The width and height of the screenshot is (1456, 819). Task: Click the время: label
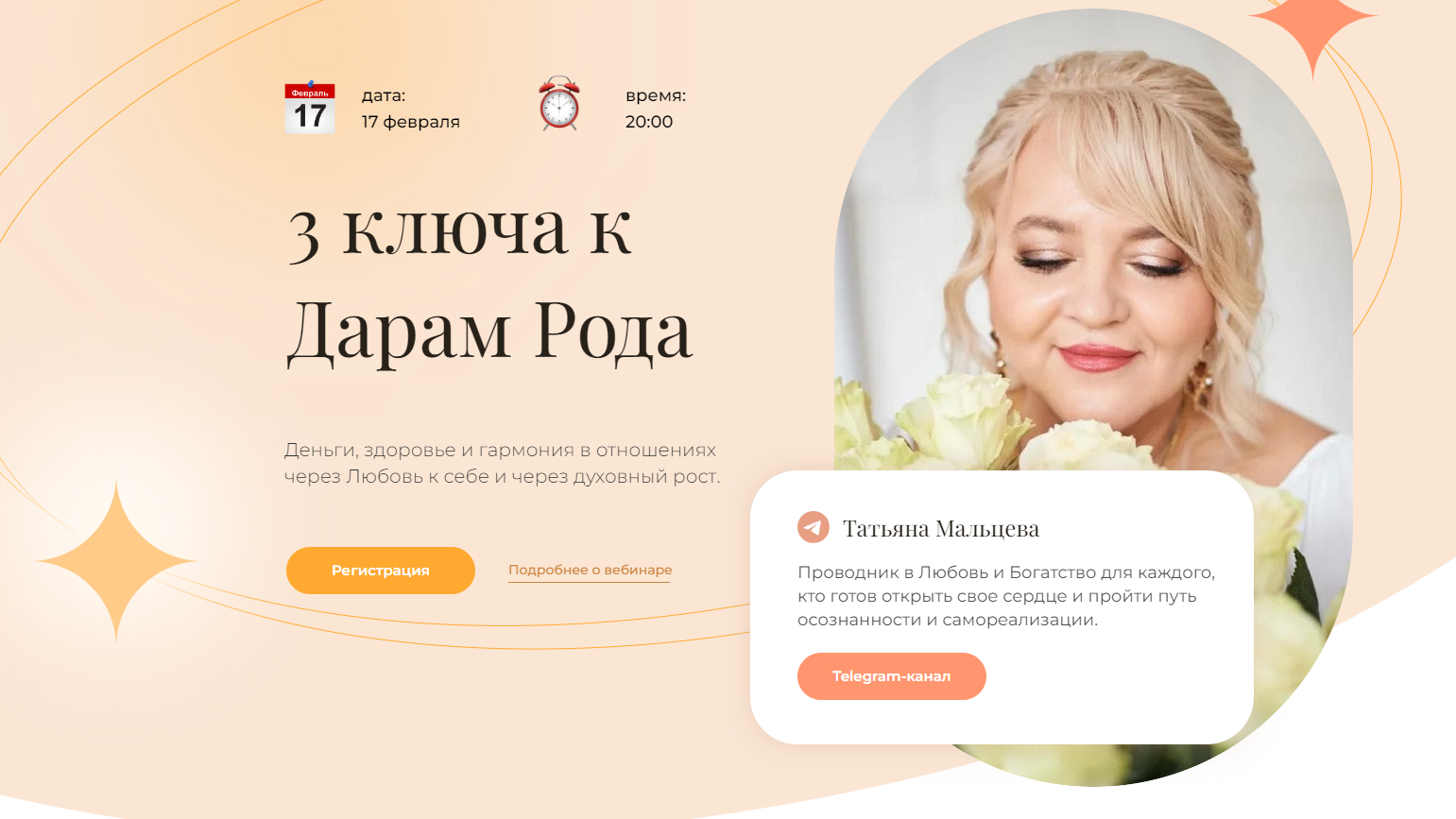point(656,95)
